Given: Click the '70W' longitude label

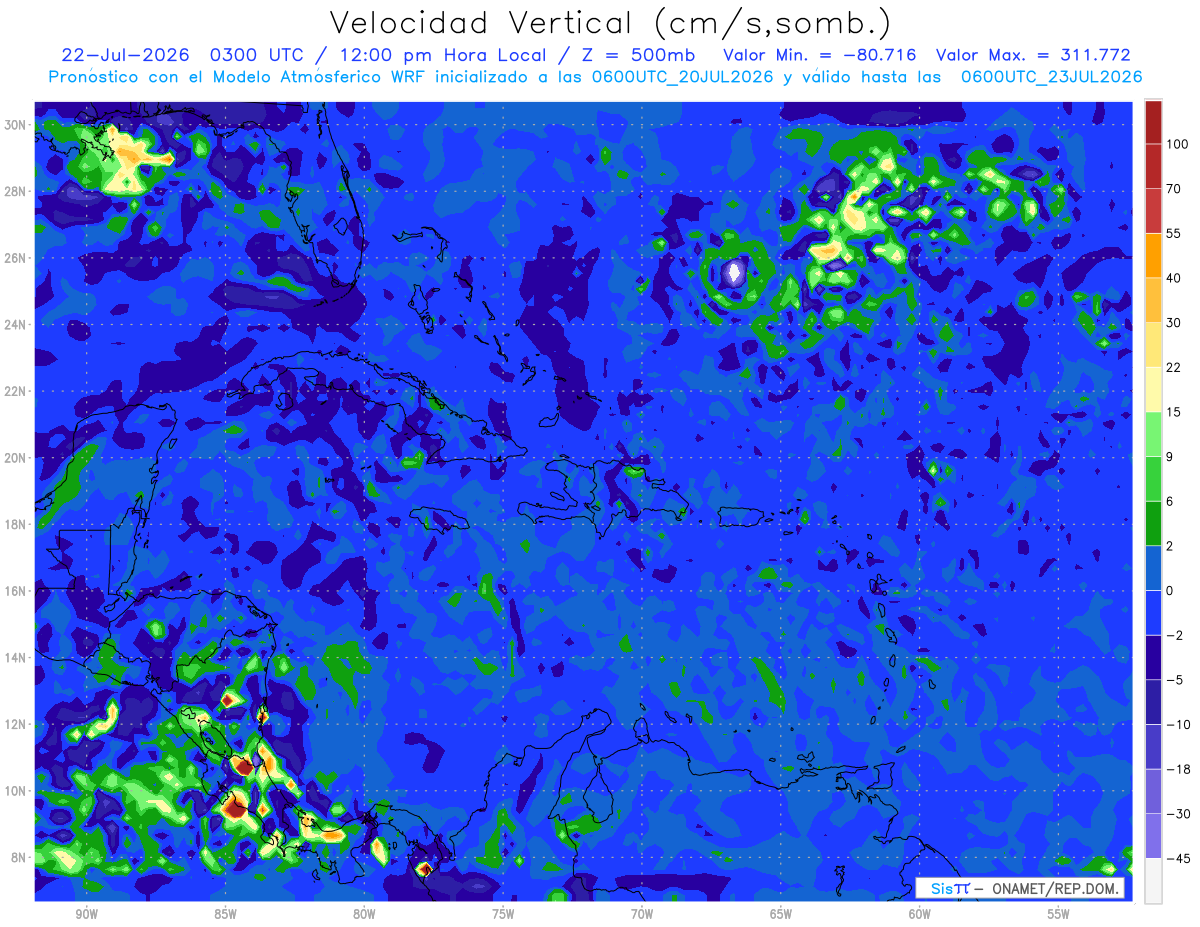Looking at the screenshot, I should coord(642,914).
